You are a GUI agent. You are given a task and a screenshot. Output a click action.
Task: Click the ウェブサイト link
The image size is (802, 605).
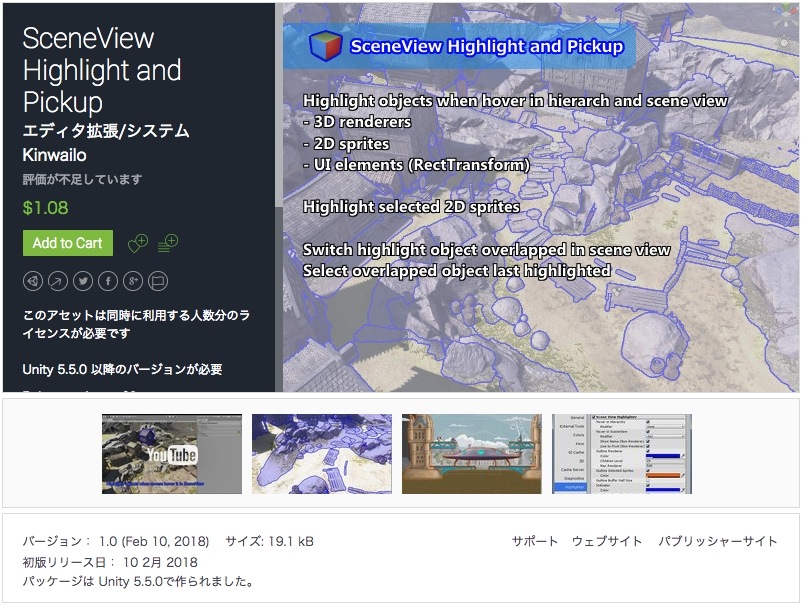click(607, 541)
